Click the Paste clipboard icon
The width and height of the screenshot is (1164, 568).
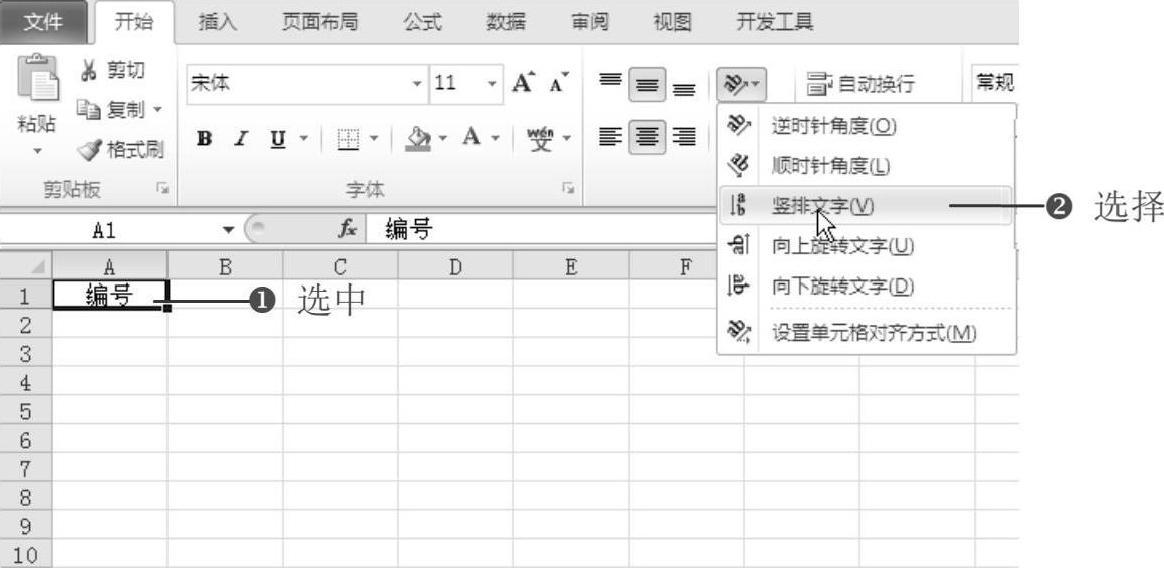[39, 79]
